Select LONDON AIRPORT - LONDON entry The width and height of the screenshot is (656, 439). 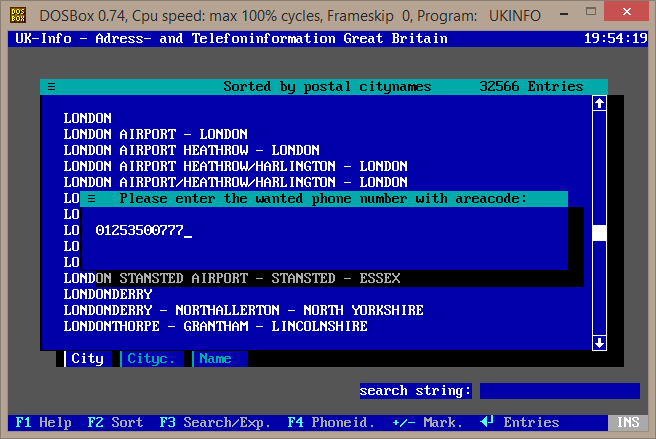pos(156,134)
